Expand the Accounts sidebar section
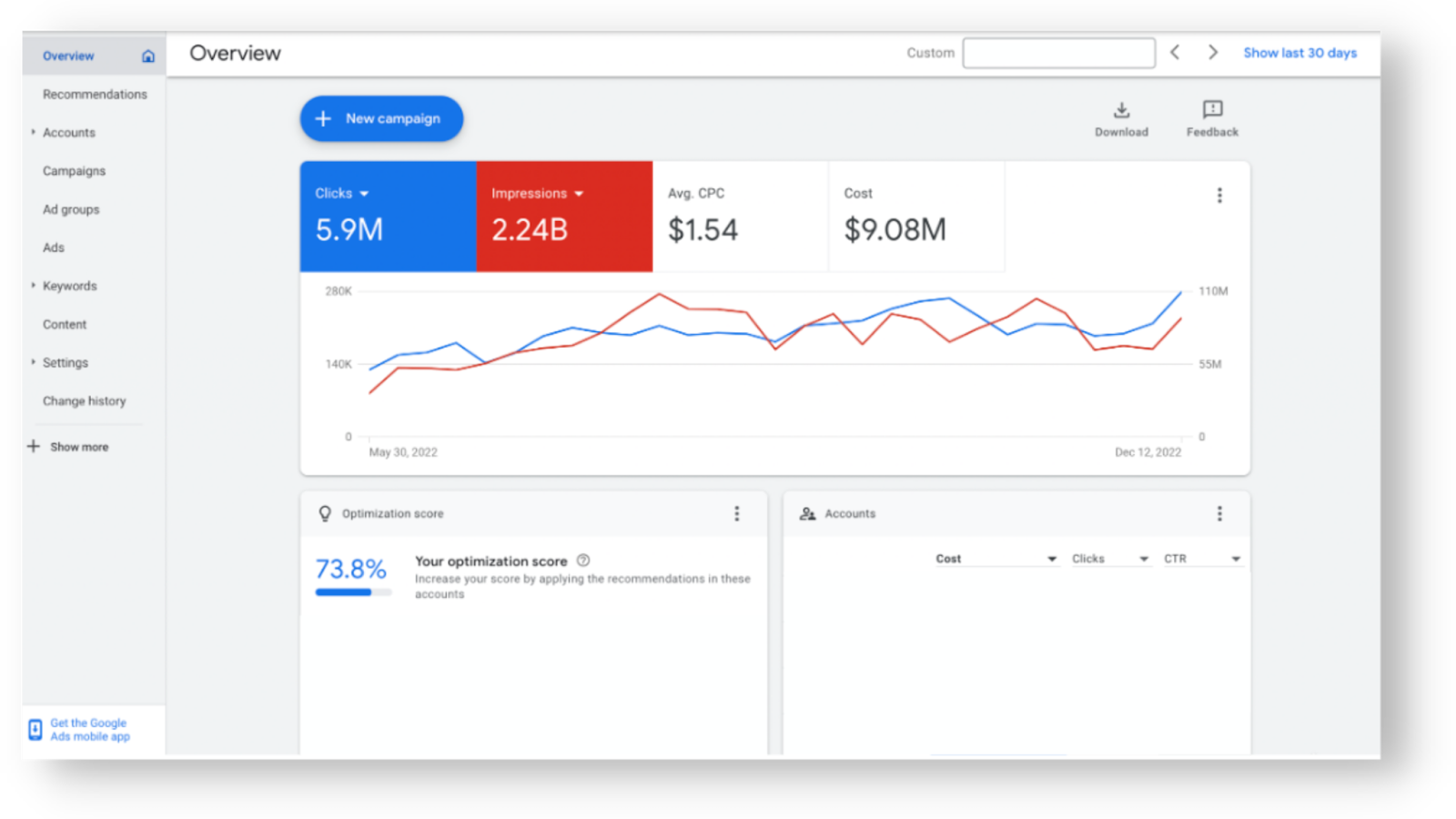1456x819 pixels. 33,133
